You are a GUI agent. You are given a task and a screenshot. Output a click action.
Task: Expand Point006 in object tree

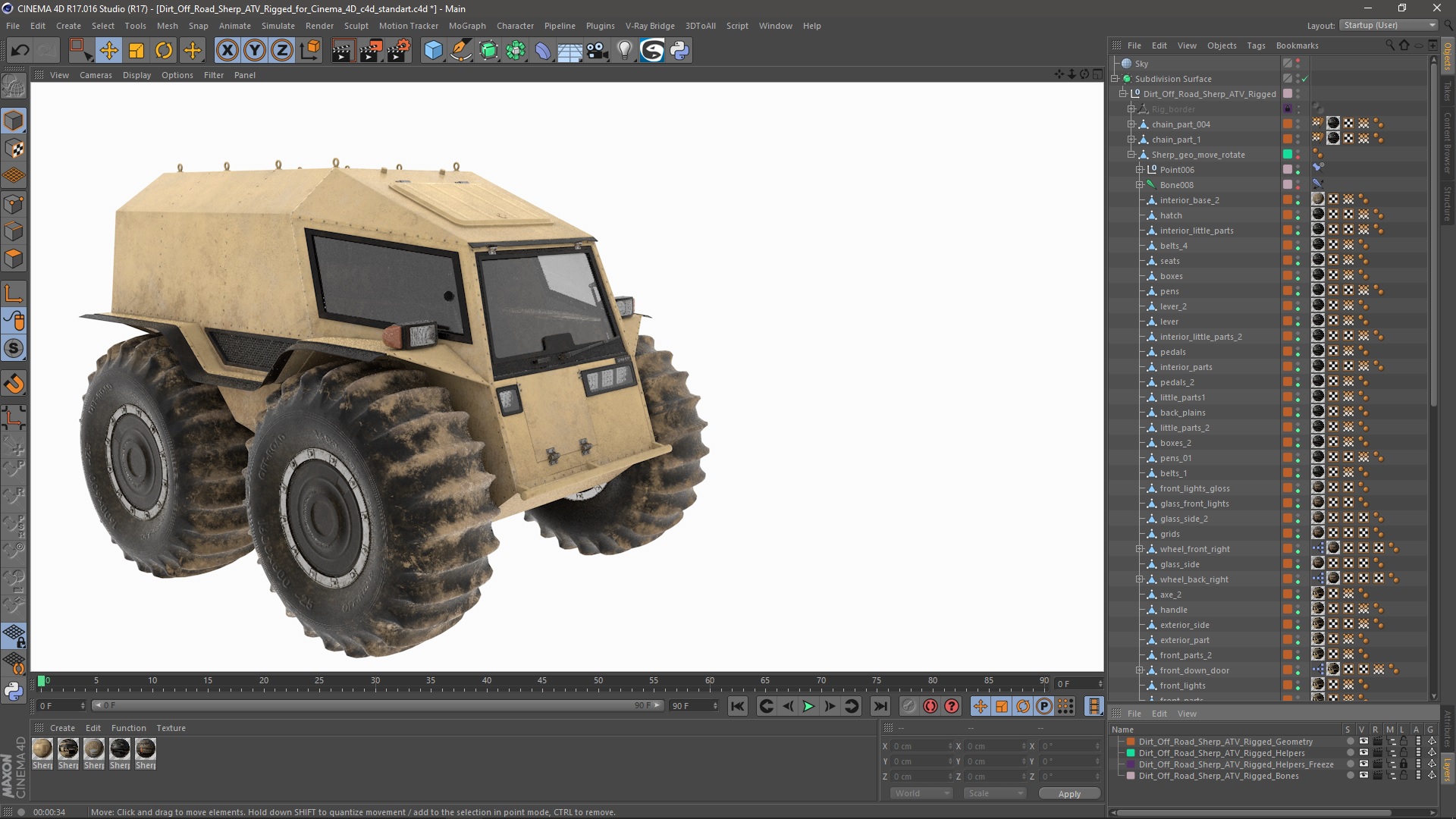(x=1139, y=170)
